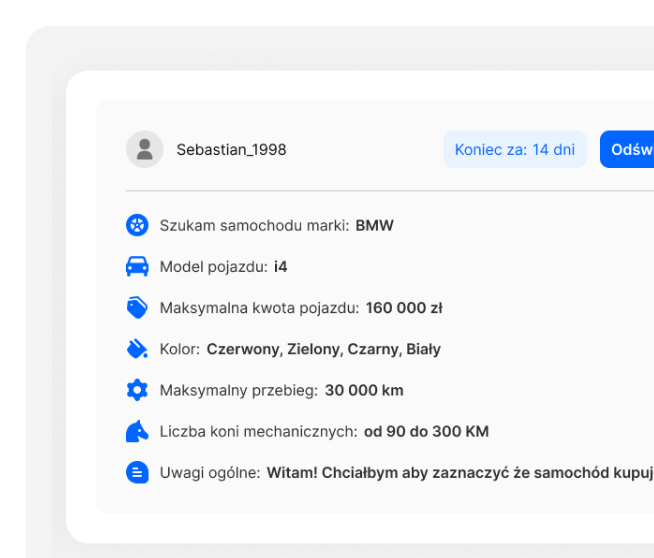
Task: Click the Czerwony color text
Action: 242,349
